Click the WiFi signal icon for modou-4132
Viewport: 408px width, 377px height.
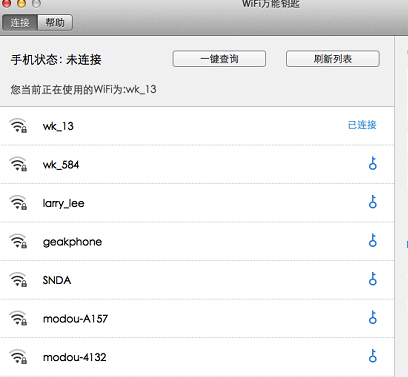click(x=18, y=357)
